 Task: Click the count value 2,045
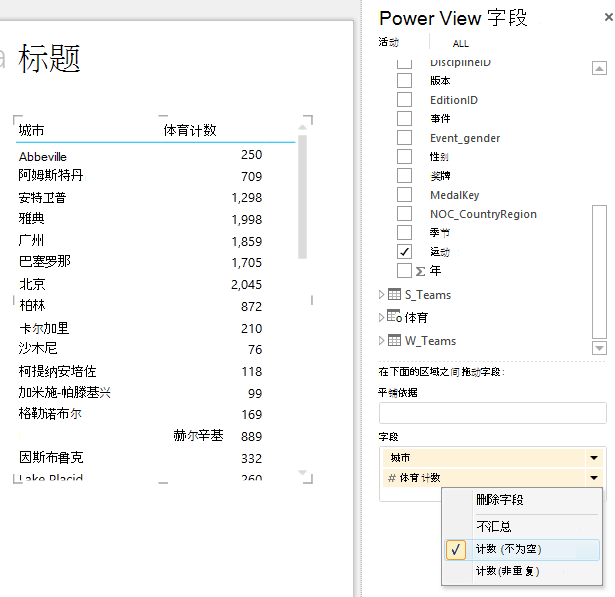pyautogui.click(x=246, y=284)
